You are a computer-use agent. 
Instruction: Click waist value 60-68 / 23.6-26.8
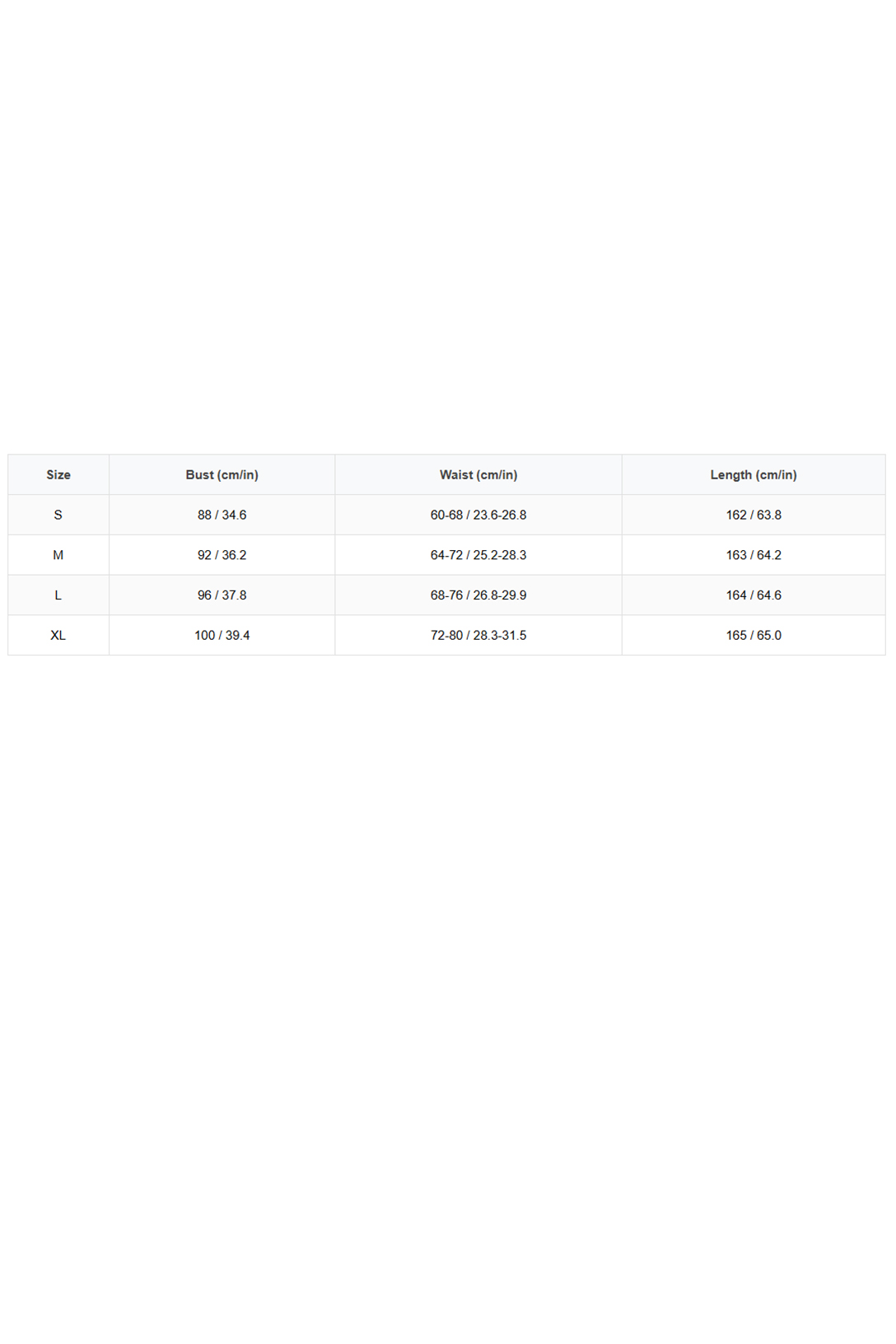point(478,515)
